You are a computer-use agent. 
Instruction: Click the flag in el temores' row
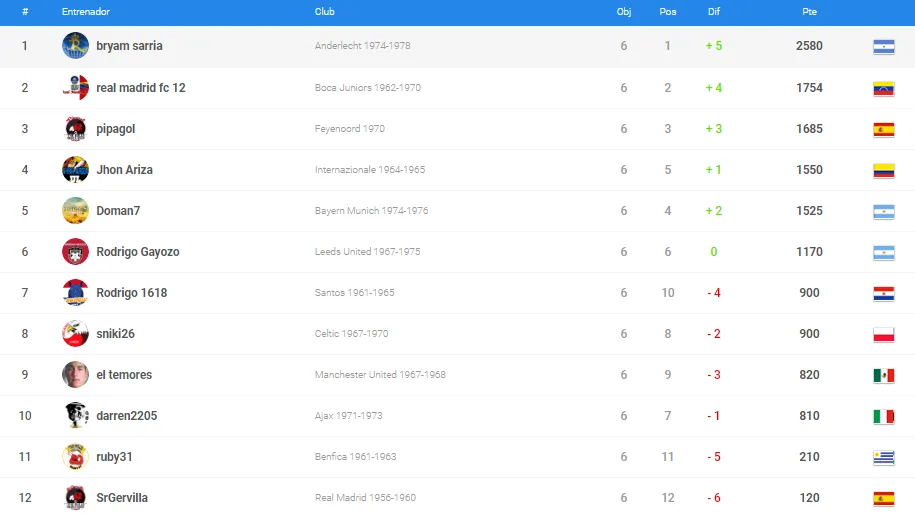(x=883, y=376)
